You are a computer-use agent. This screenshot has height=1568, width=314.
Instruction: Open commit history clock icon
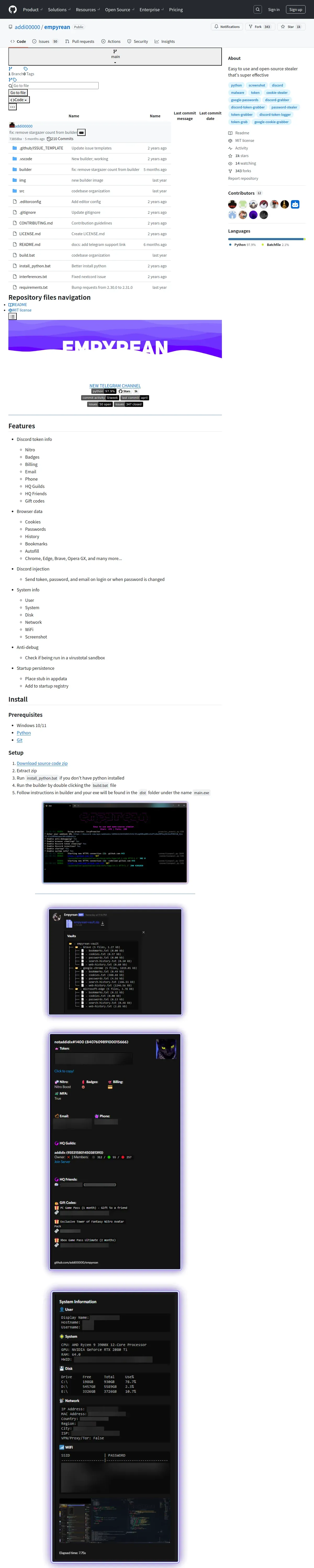[x=49, y=139]
